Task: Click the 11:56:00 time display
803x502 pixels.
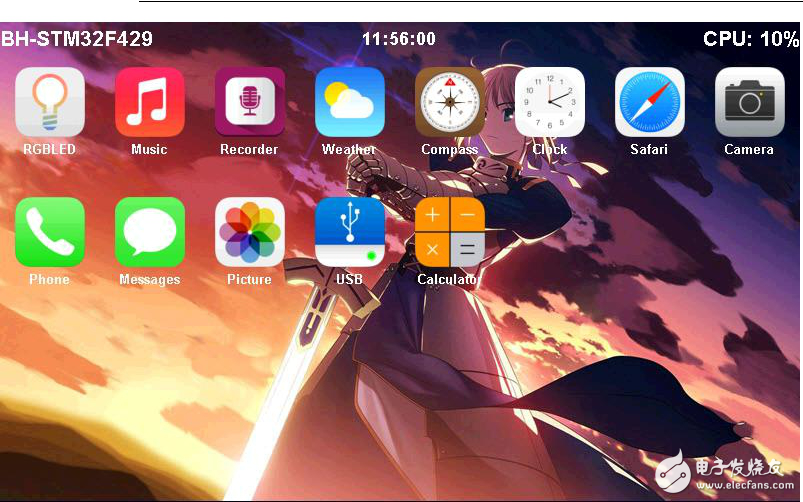Action: point(398,39)
